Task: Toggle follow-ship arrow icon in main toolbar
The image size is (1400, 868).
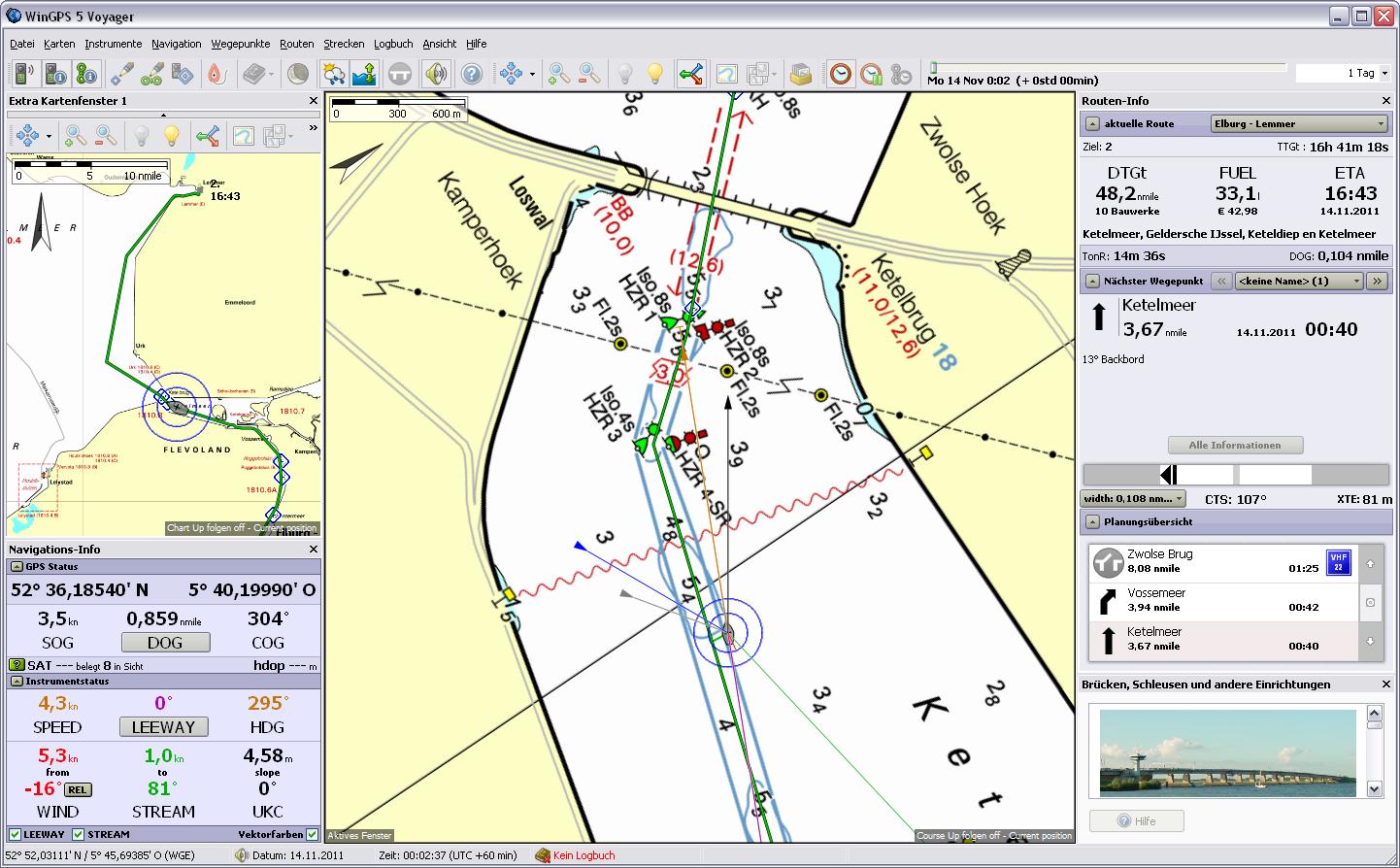Action: point(691,74)
